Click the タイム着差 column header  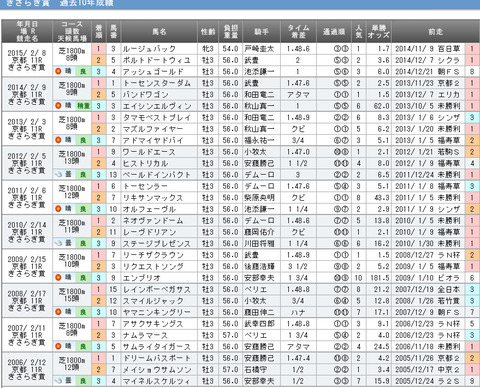(x=298, y=32)
